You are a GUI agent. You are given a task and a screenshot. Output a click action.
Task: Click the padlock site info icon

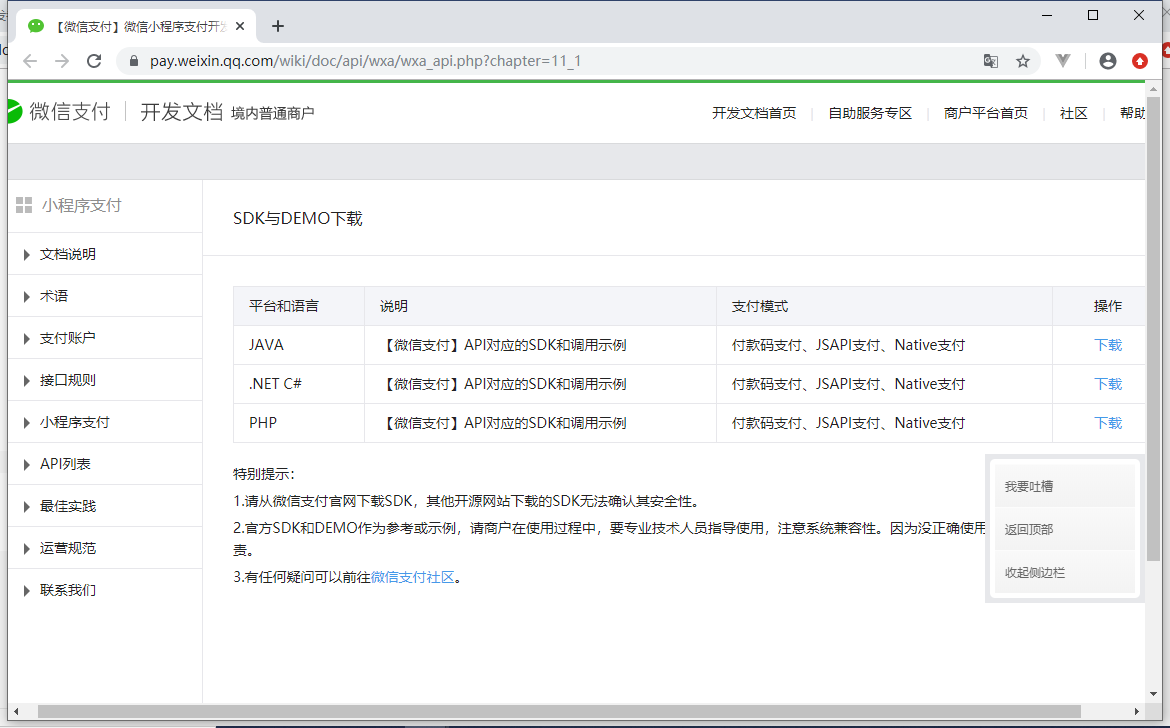click(134, 61)
